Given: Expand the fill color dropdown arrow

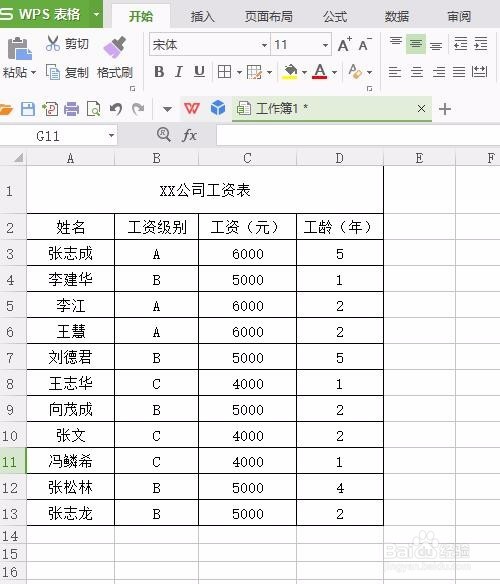Looking at the screenshot, I should coord(304,72).
